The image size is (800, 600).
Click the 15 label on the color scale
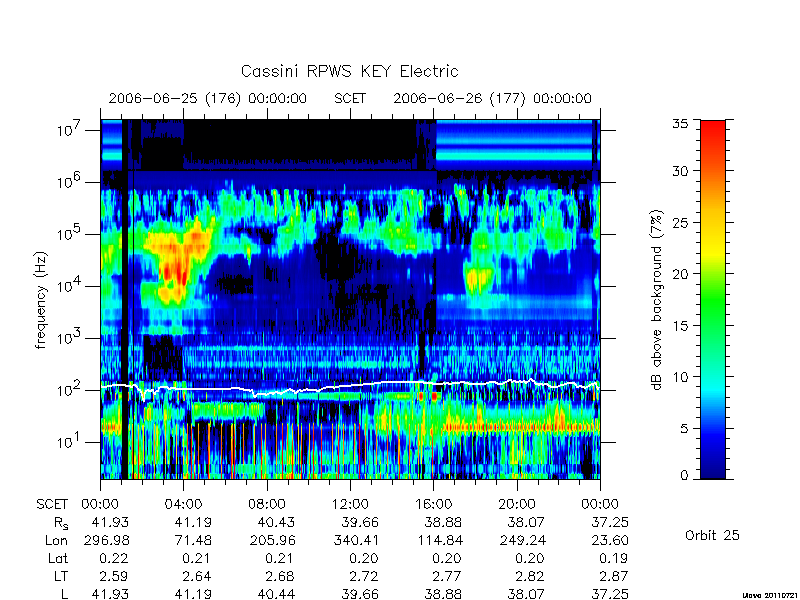pos(680,325)
